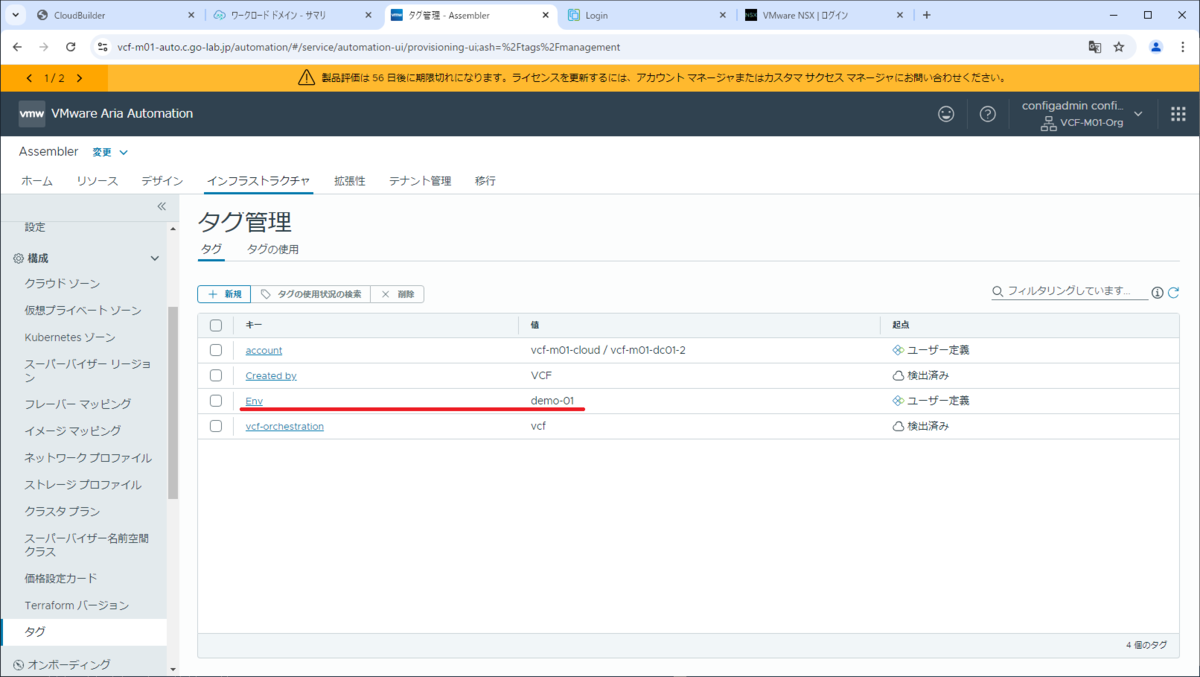Click the warning triangle icon in banner
The image size is (1200, 677).
[x=307, y=78]
